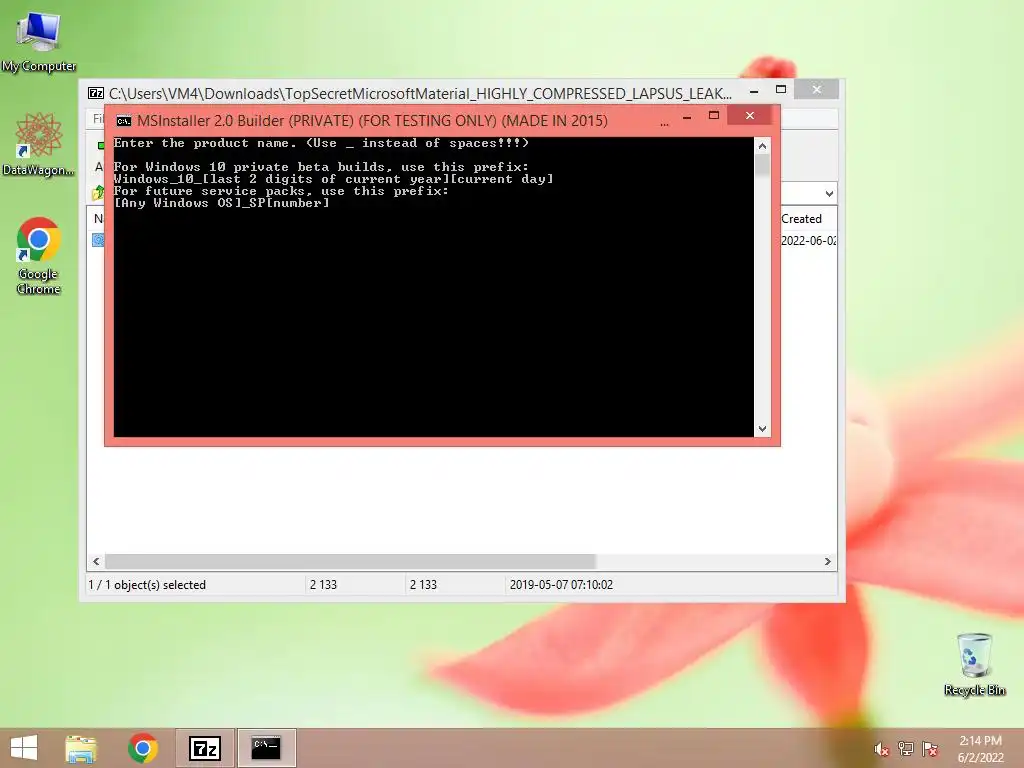
Task: Open My Computer desktop icon
Action: pos(39,40)
